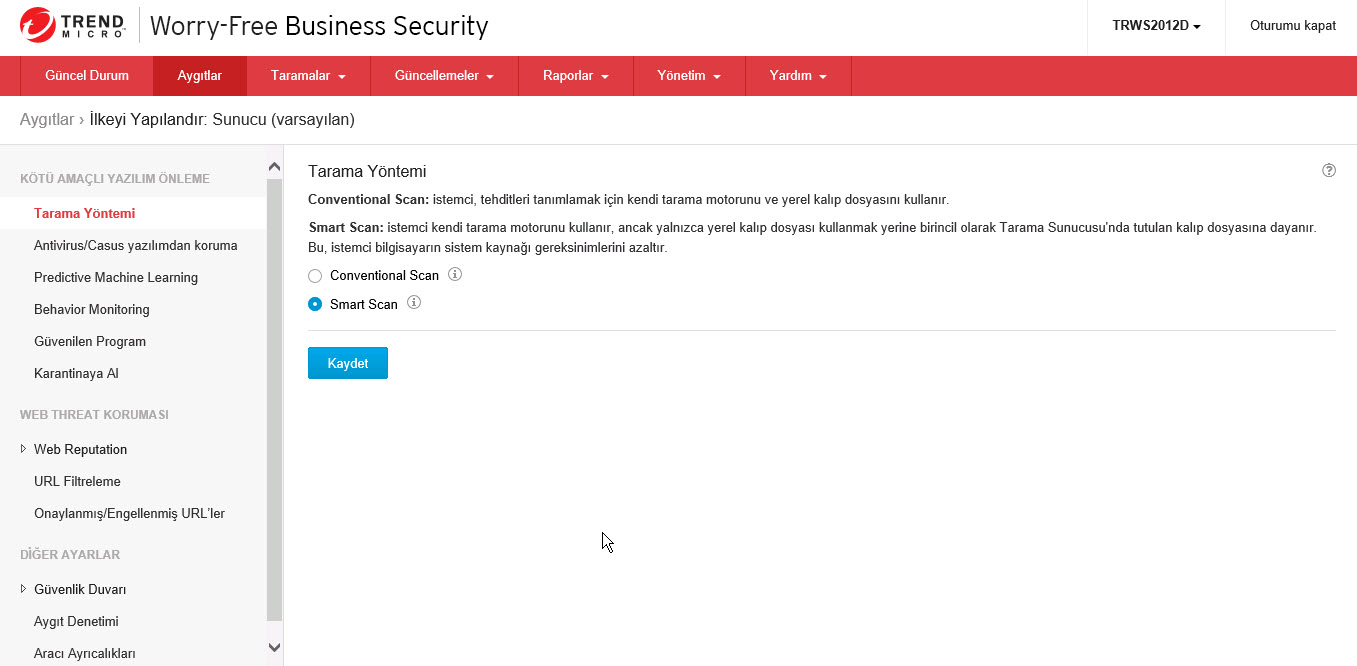1357x666 pixels.
Task: Open the Güncellemeler dropdown menu
Action: (444, 76)
